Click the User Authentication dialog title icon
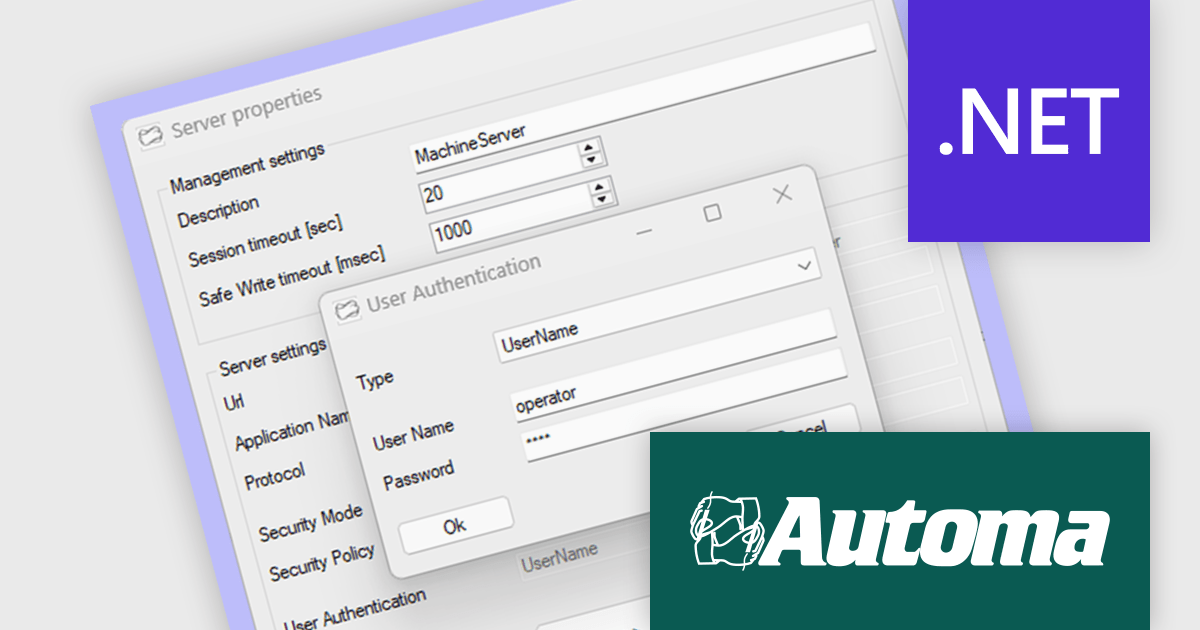Viewport: 1200px width, 630px height. click(347, 311)
